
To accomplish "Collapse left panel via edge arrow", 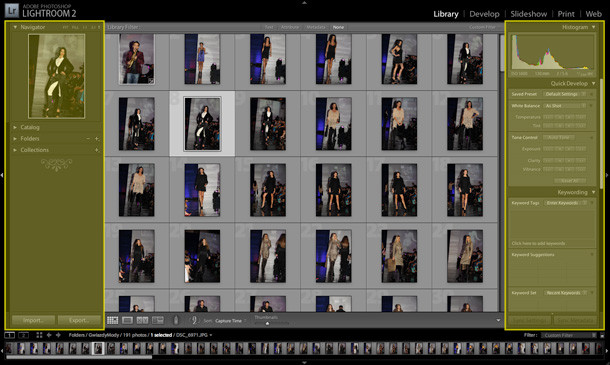I will 2,175.
